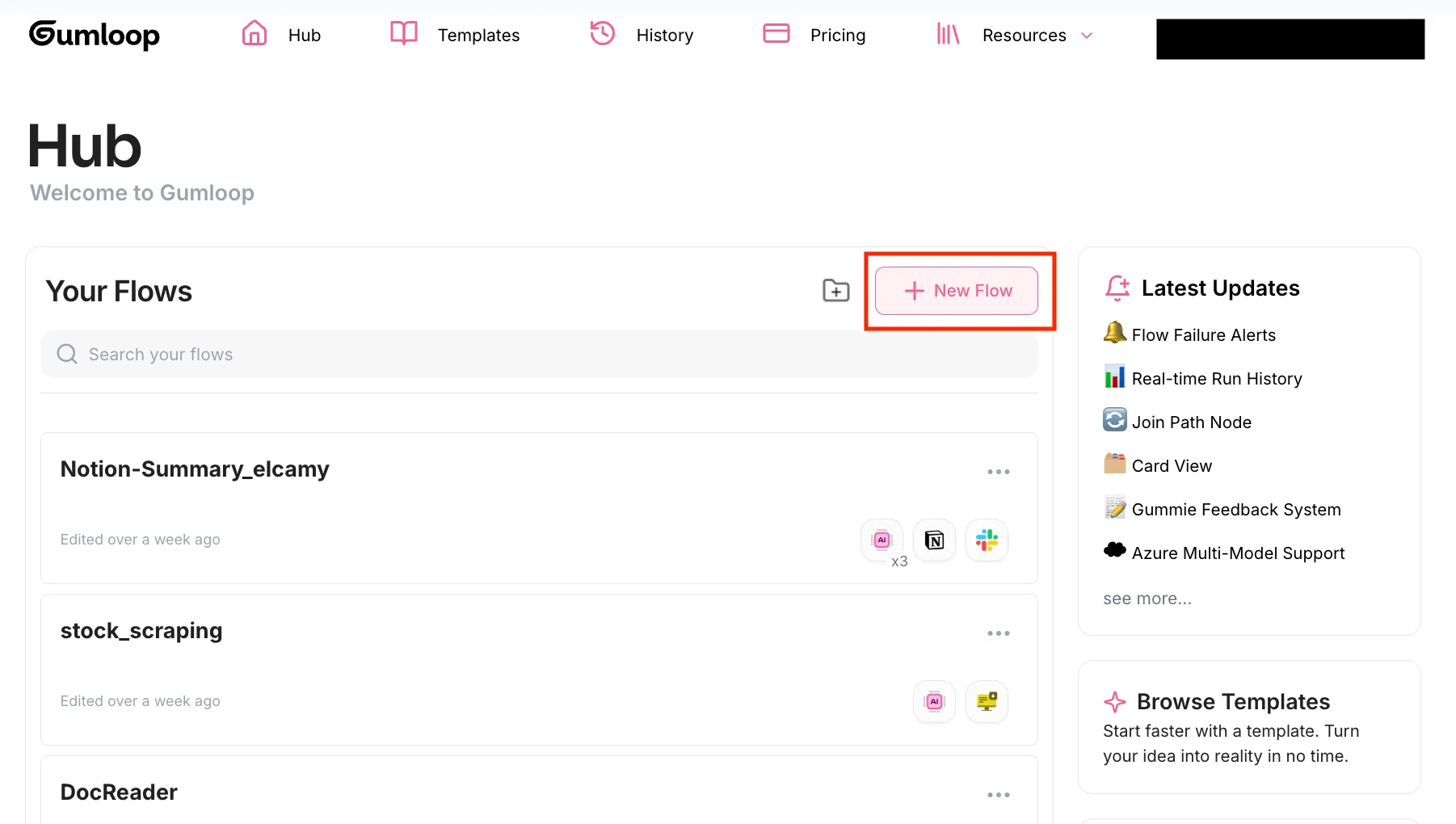Click the Gumloop logo
The height and width of the screenshot is (824, 1456).
(95, 35)
